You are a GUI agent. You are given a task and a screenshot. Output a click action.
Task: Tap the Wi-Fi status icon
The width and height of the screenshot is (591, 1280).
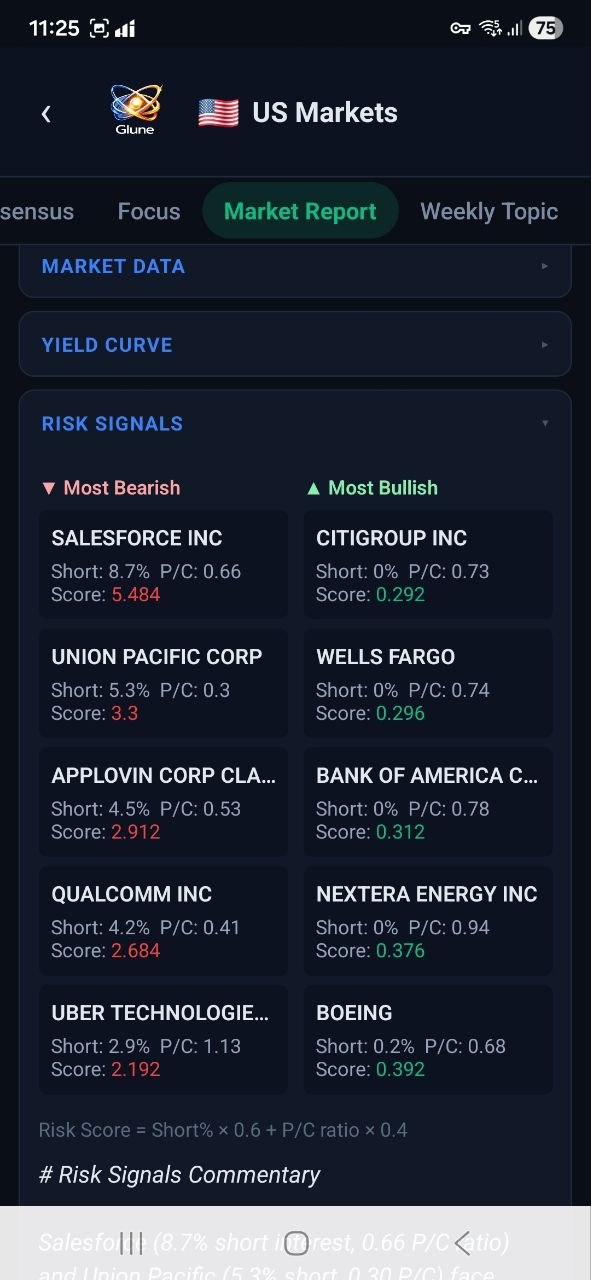pos(490,27)
